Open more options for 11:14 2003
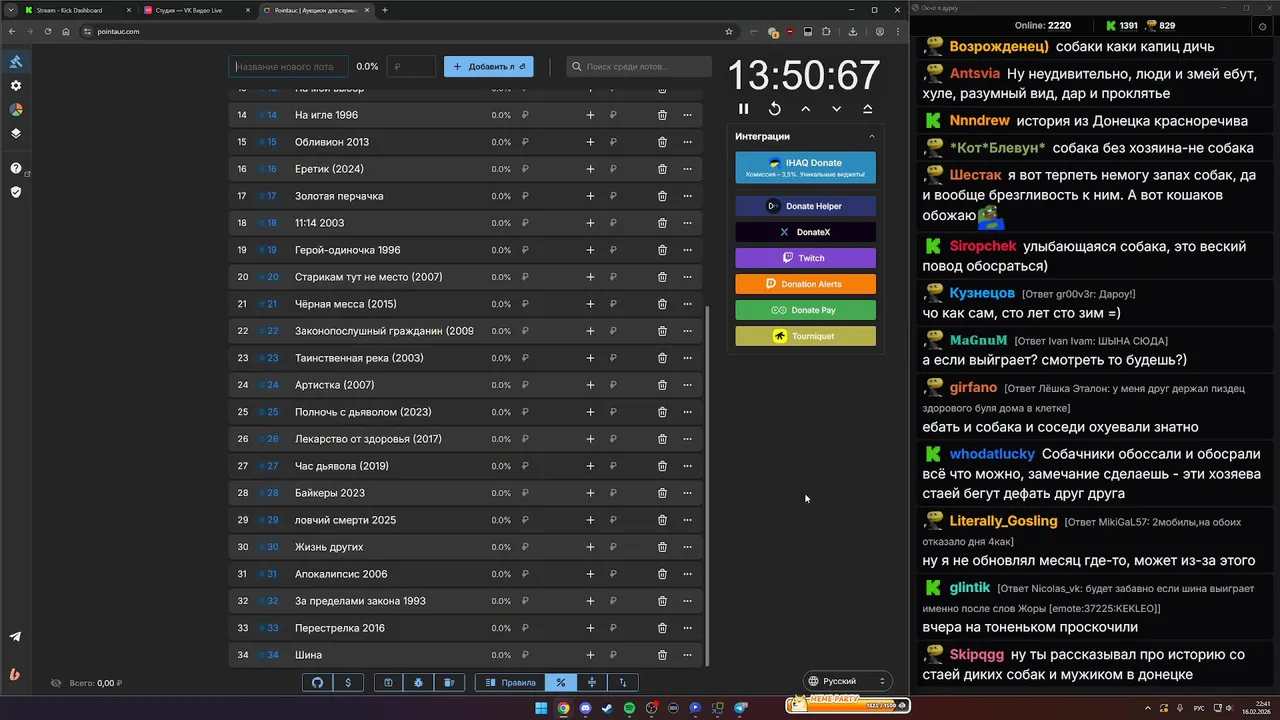This screenshot has height=720, width=1280. [687, 223]
